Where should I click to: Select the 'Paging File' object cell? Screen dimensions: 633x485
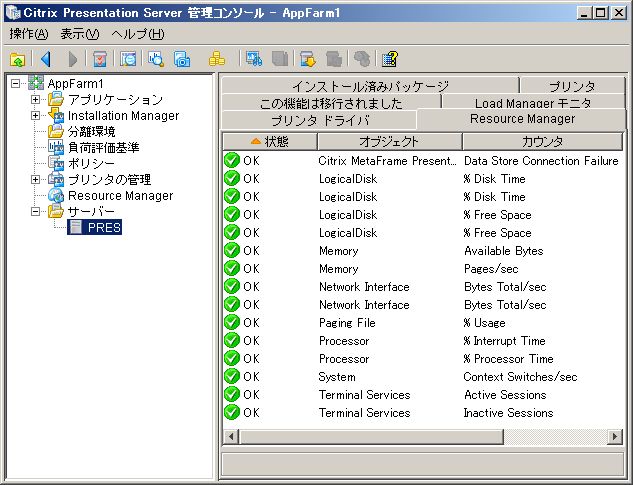(347, 323)
